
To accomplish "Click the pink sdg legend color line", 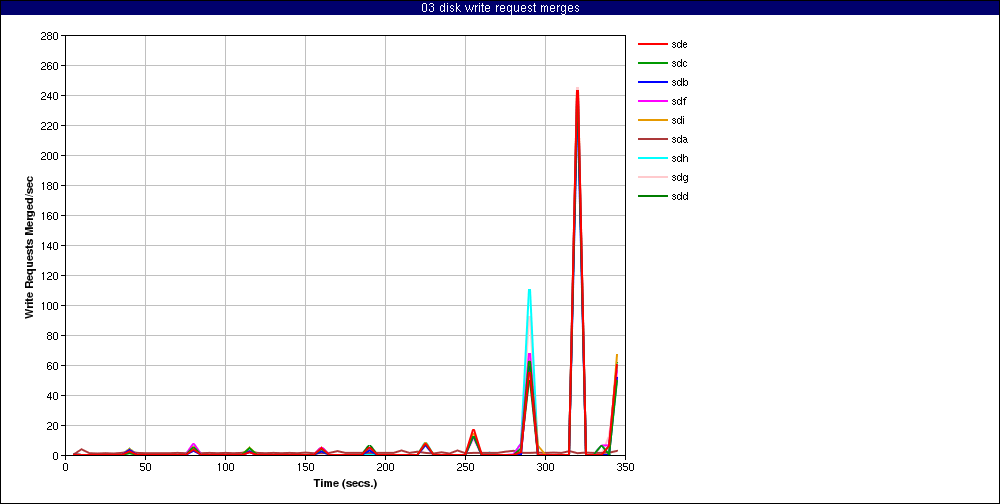I will pos(652,177).
